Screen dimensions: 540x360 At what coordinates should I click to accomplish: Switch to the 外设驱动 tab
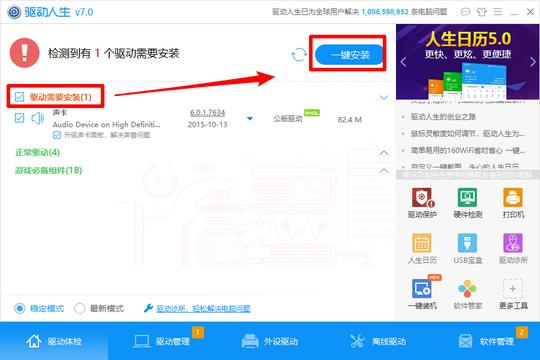[x=270, y=341]
